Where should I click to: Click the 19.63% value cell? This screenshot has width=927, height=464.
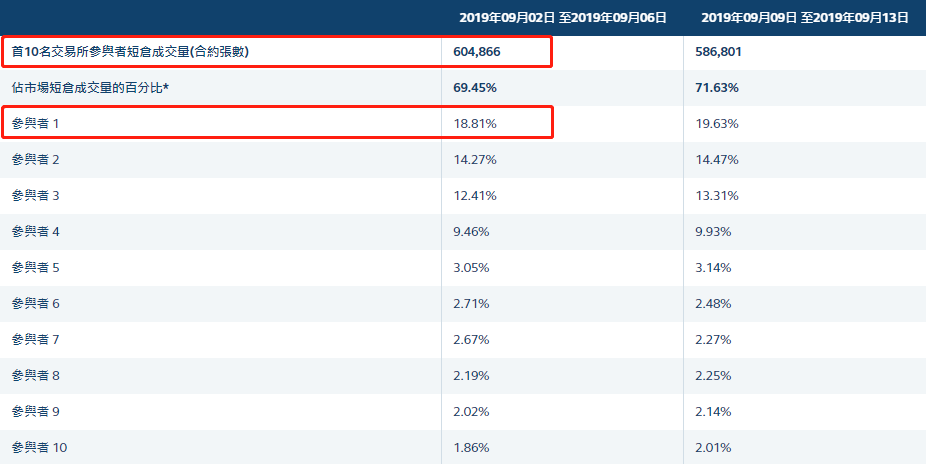pyautogui.click(x=716, y=123)
